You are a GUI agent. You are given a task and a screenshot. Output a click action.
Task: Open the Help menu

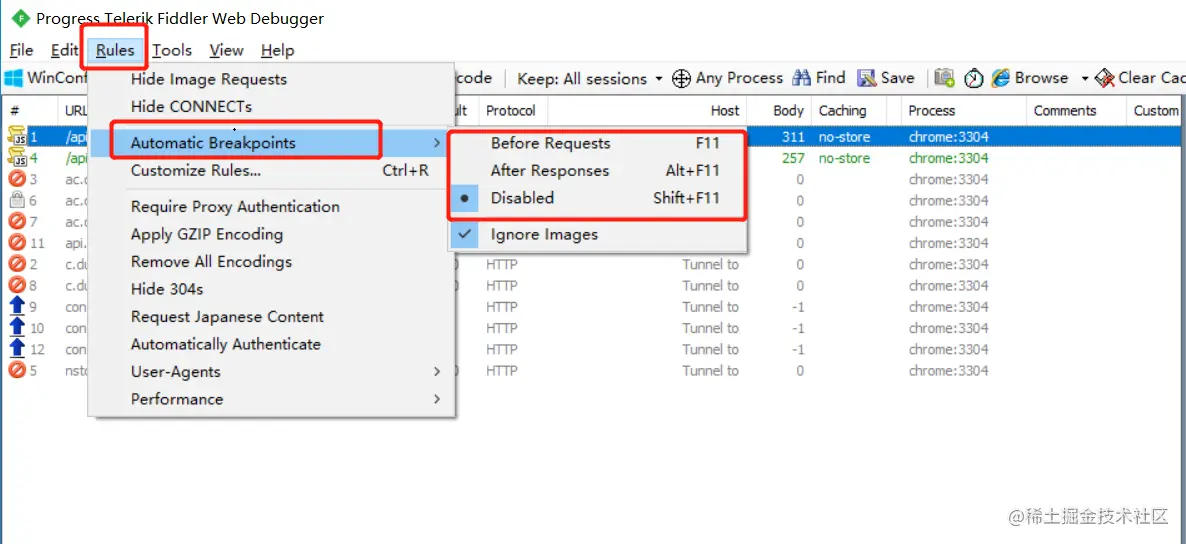278,51
